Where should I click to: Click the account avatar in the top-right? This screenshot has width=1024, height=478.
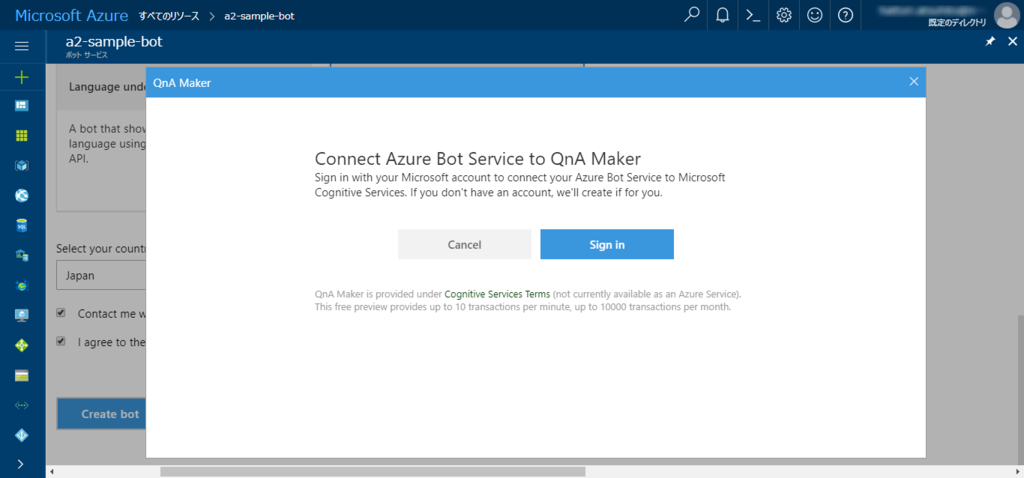pos(1007,14)
